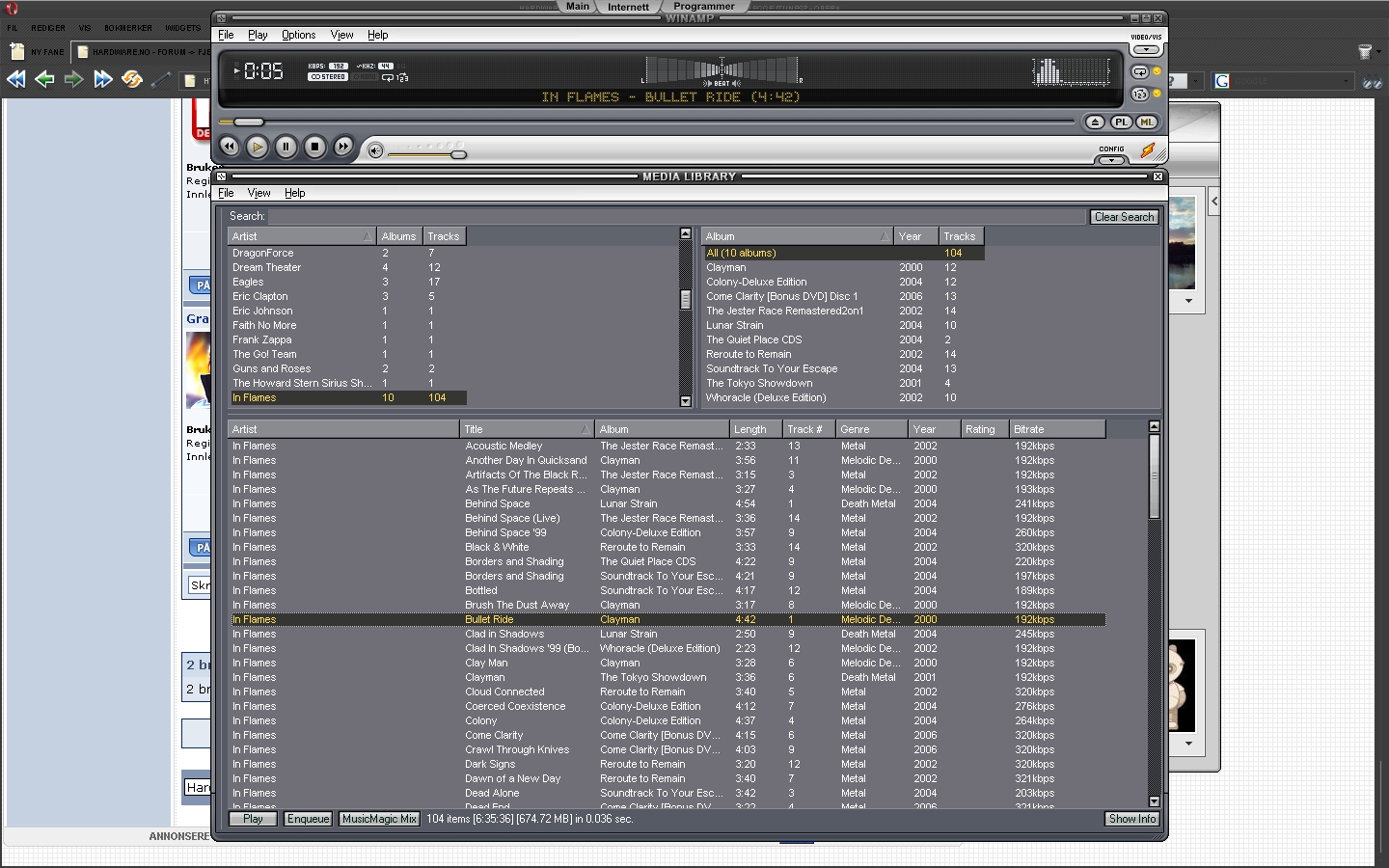
Task: Click the media library Search field
Action: tap(677, 217)
